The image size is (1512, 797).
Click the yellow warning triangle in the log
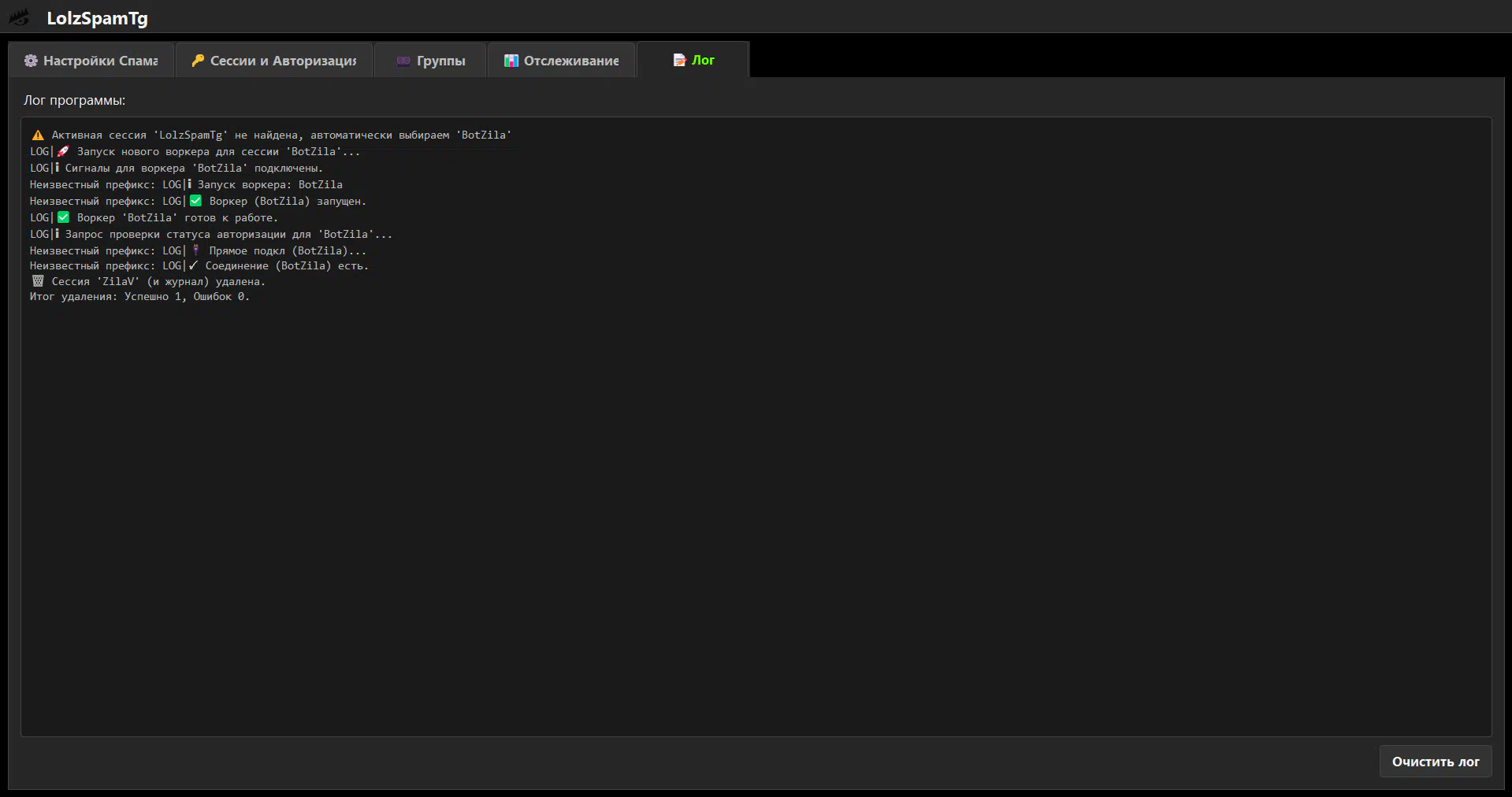(x=38, y=135)
